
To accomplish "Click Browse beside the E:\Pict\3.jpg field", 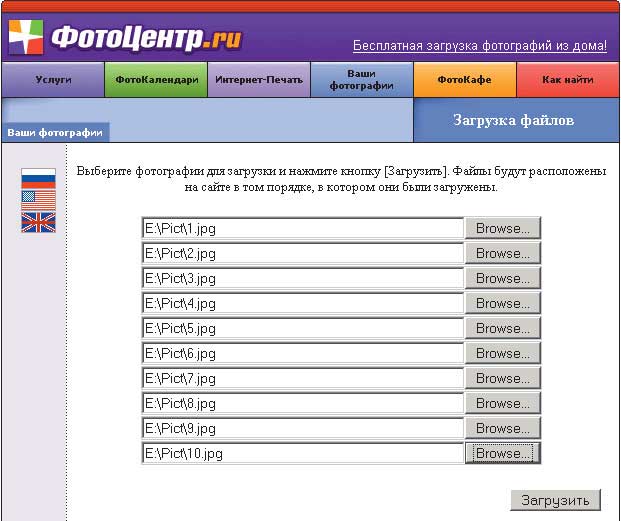I will coord(503,278).
